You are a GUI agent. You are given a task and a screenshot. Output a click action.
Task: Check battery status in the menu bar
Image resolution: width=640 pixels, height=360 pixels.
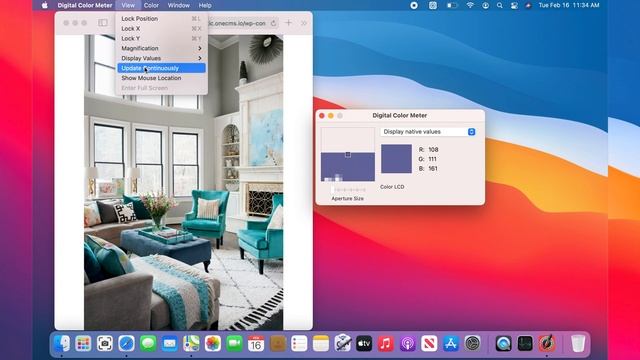(x=451, y=5)
